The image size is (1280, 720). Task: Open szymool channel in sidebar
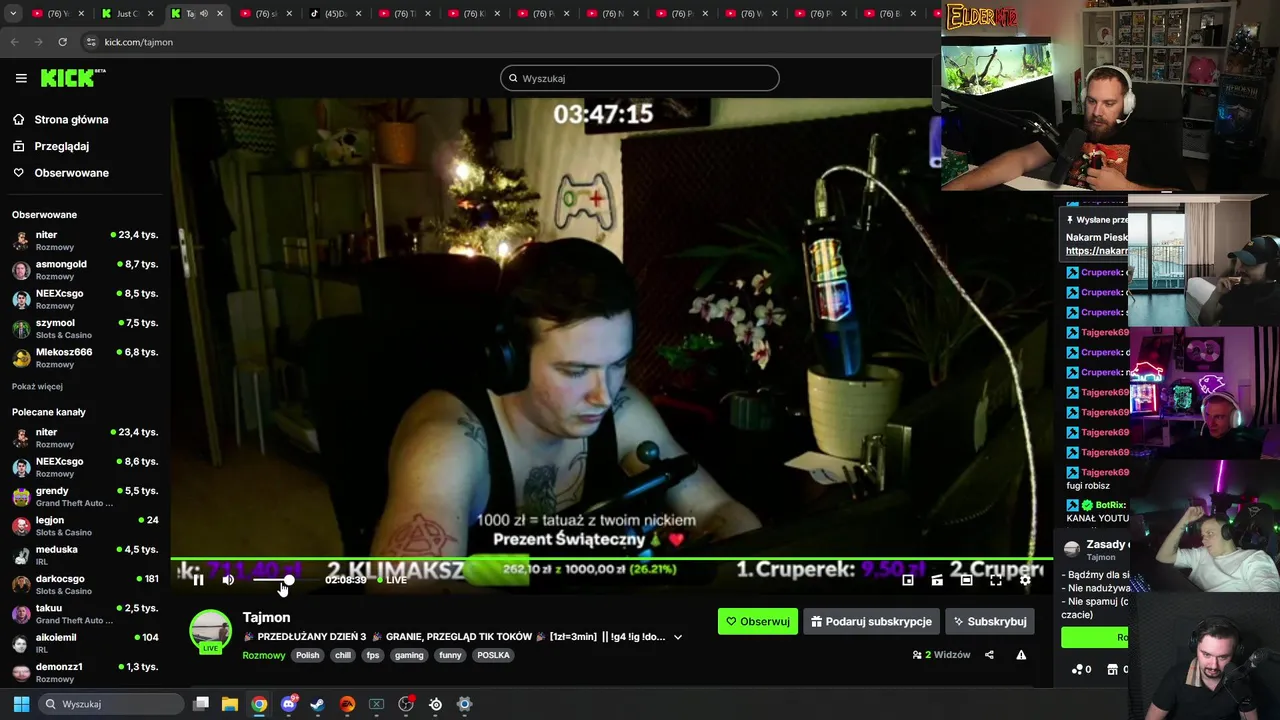tap(85, 328)
